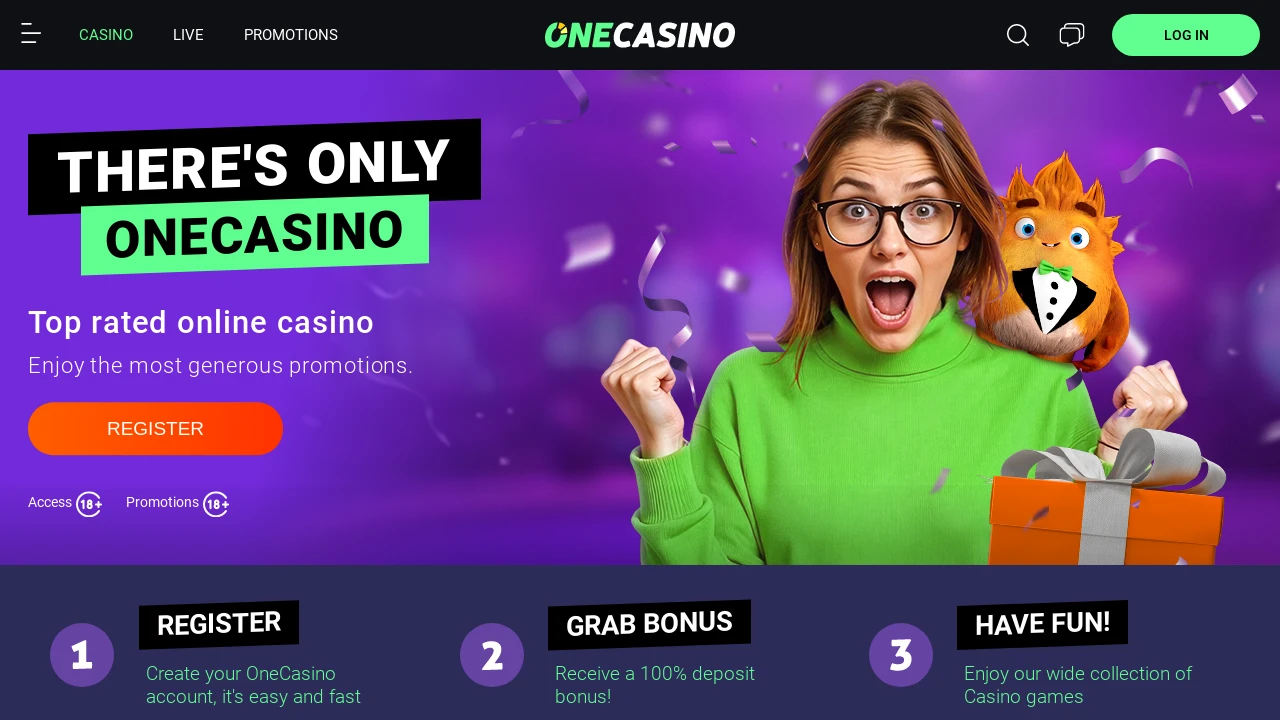
Task: Select the Casino menu item
Action: (x=106, y=35)
